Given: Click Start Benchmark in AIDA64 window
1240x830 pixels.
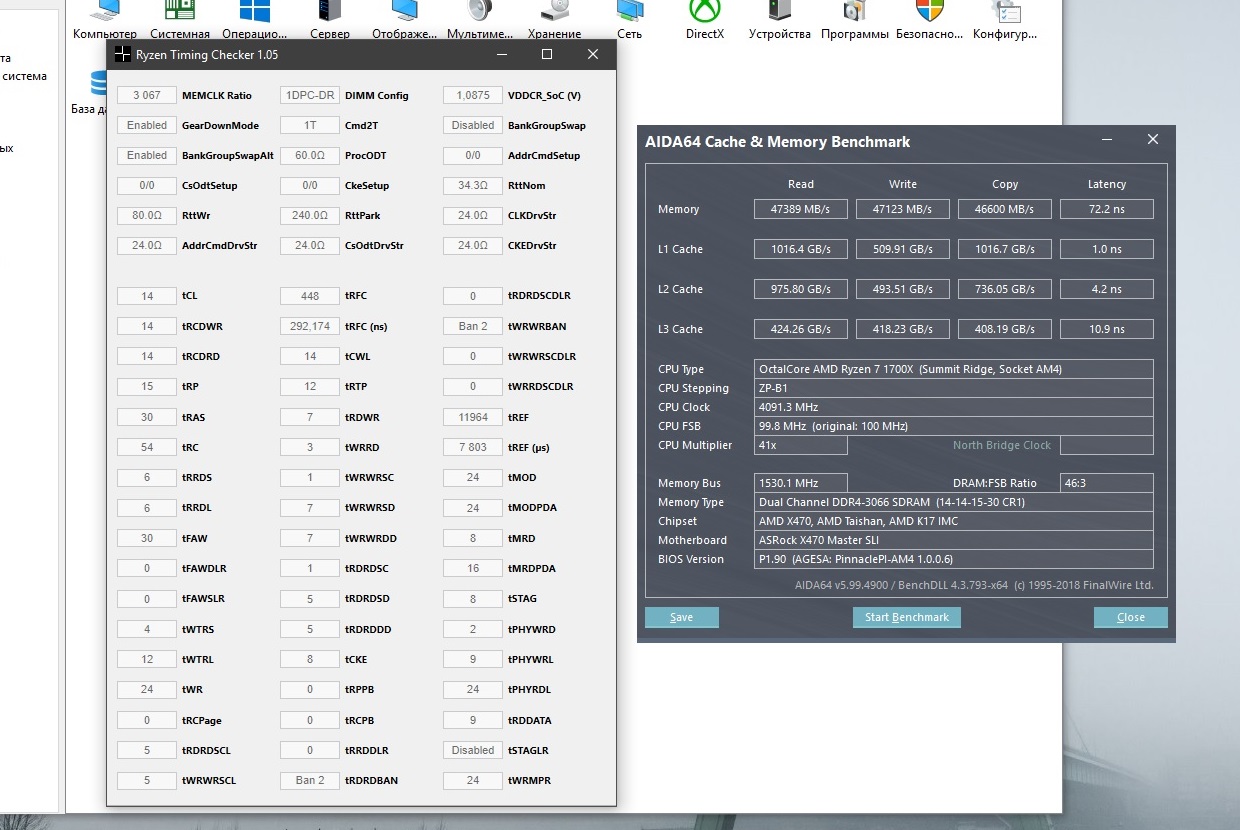Looking at the screenshot, I should coord(907,617).
